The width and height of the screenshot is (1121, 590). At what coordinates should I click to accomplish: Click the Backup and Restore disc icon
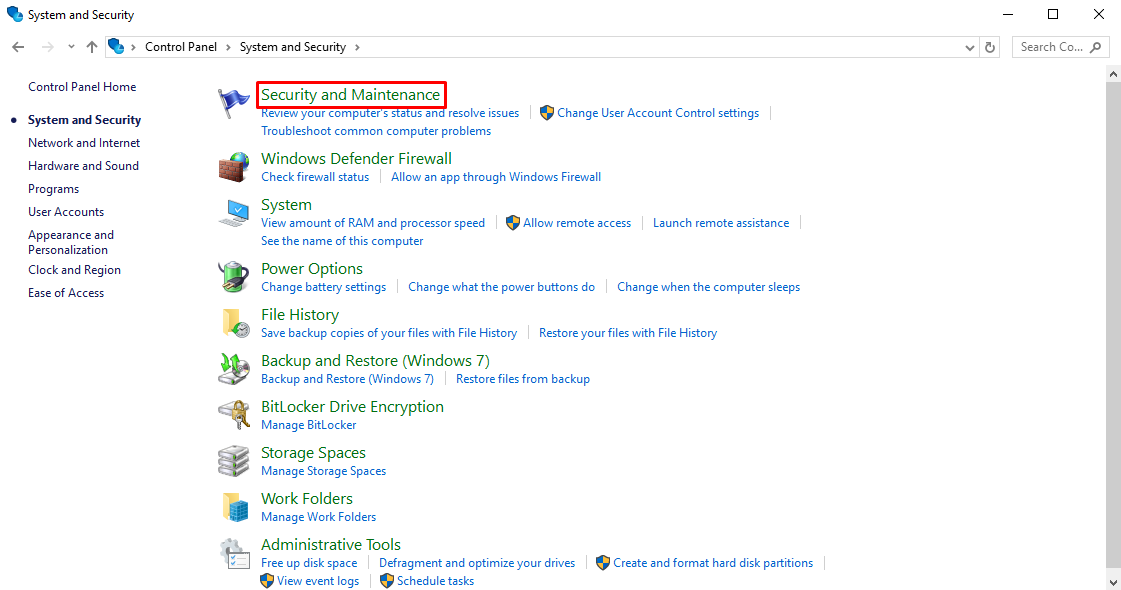(x=234, y=368)
